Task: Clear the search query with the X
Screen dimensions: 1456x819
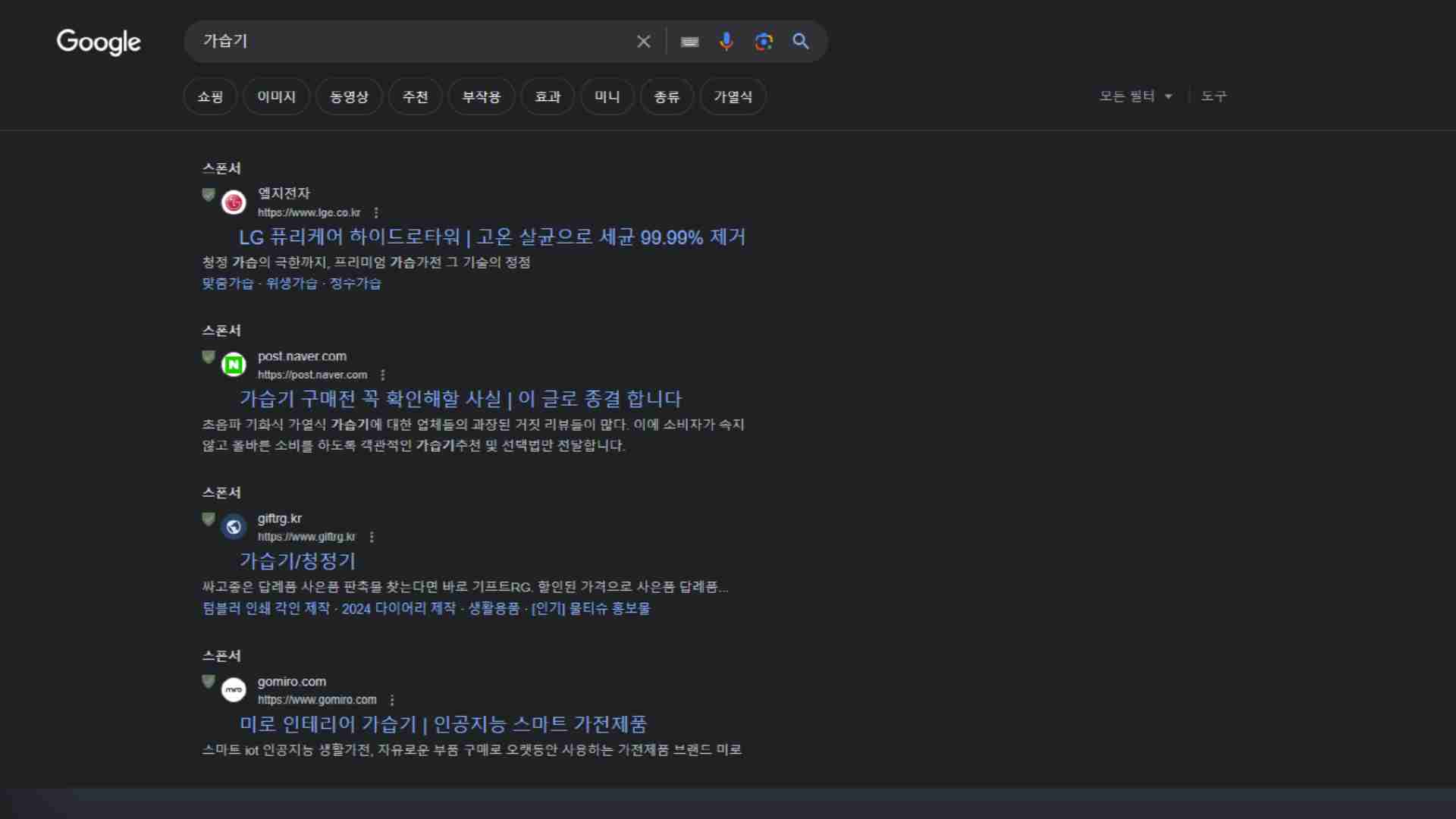Action: coord(644,42)
